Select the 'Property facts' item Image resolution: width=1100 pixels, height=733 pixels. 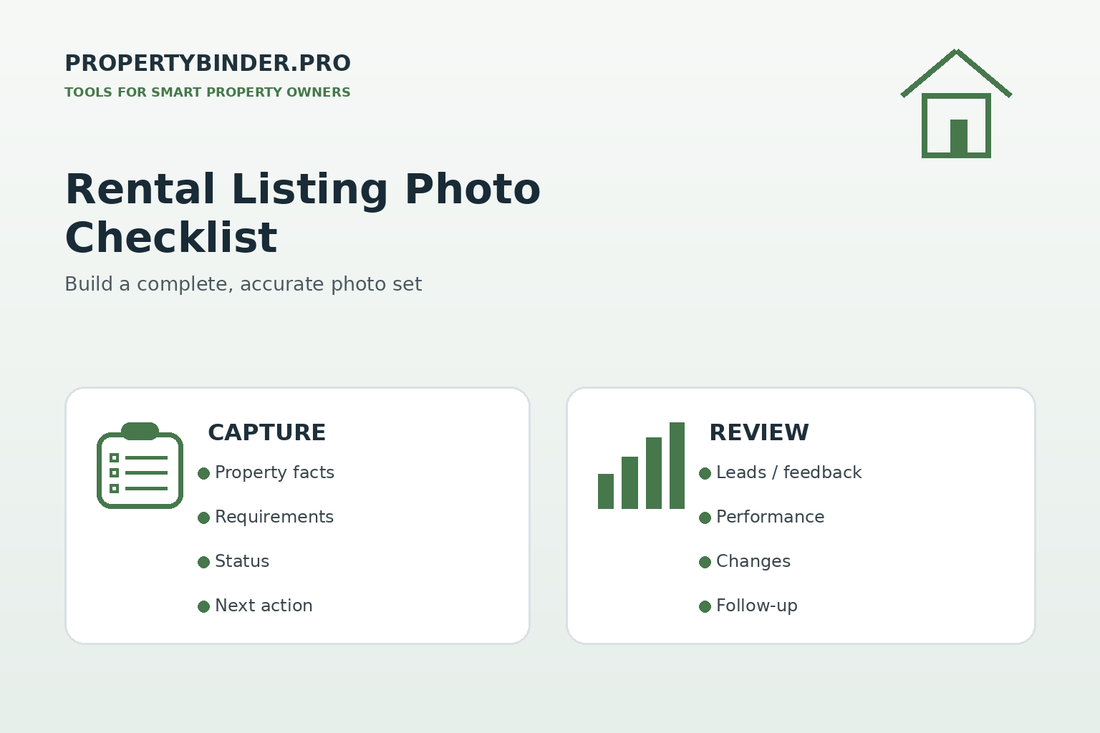pyautogui.click(x=274, y=473)
